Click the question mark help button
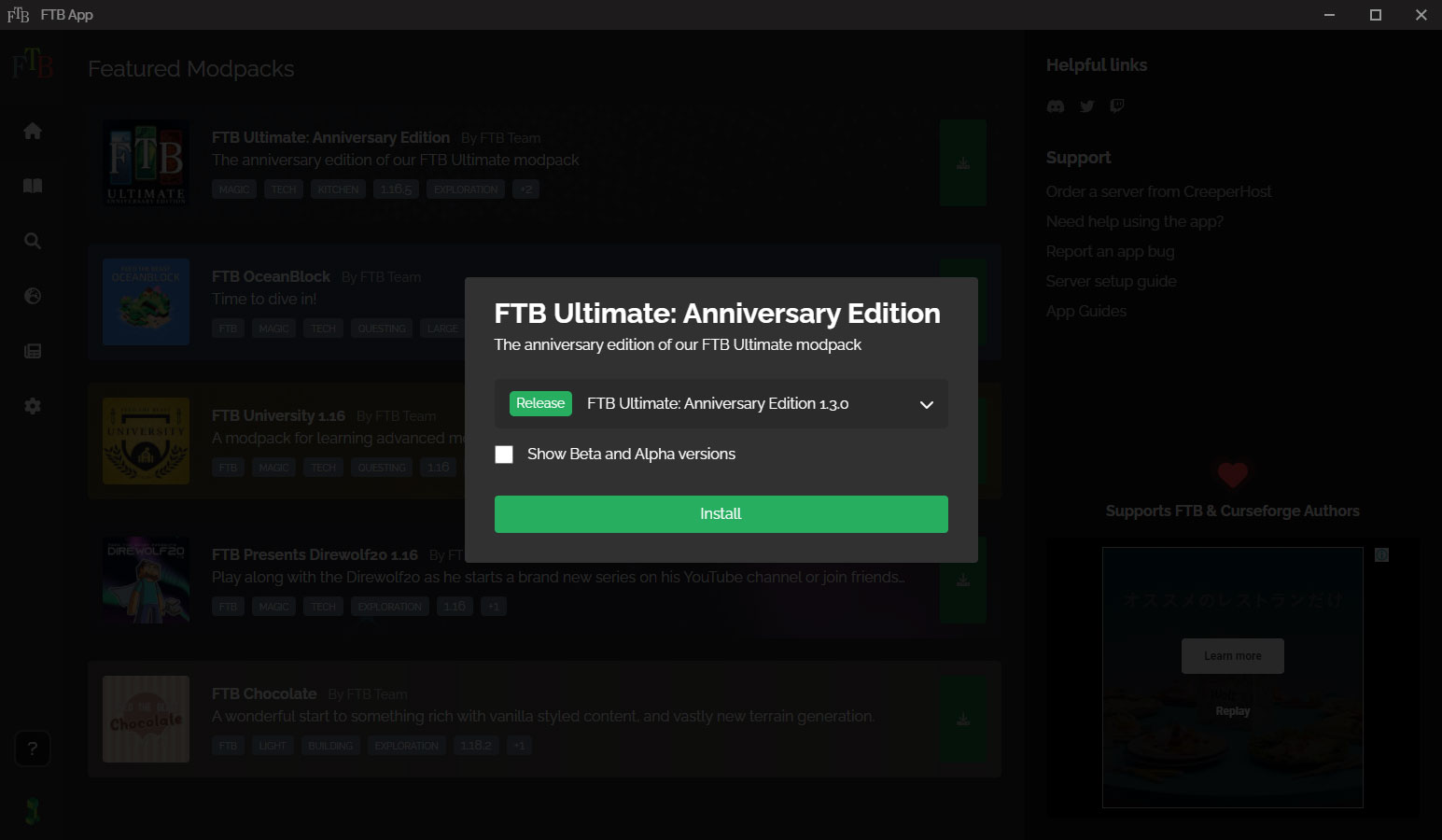The width and height of the screenshot is (1442, 840). coord(33,749)
